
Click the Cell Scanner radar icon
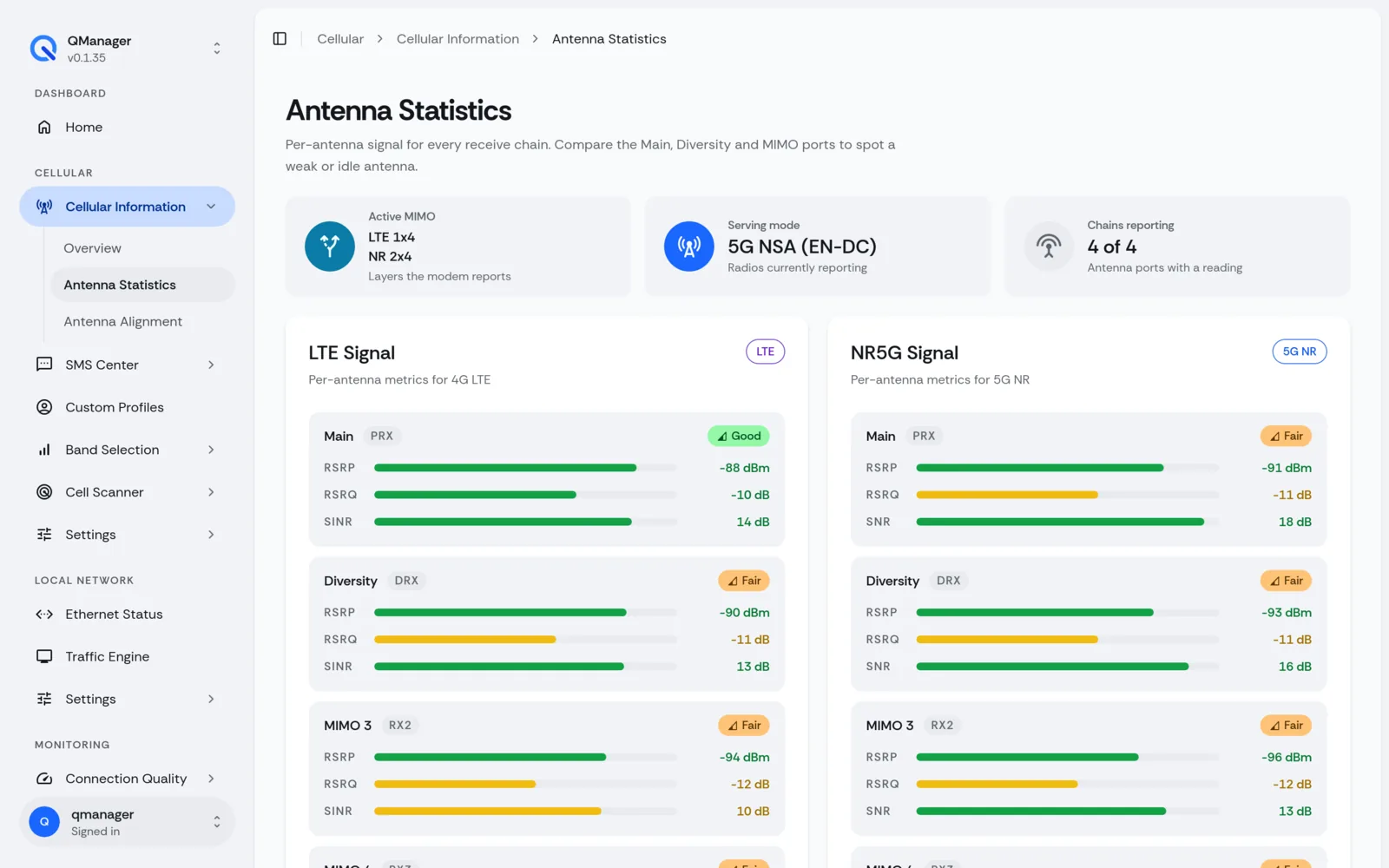click(44, 492)
